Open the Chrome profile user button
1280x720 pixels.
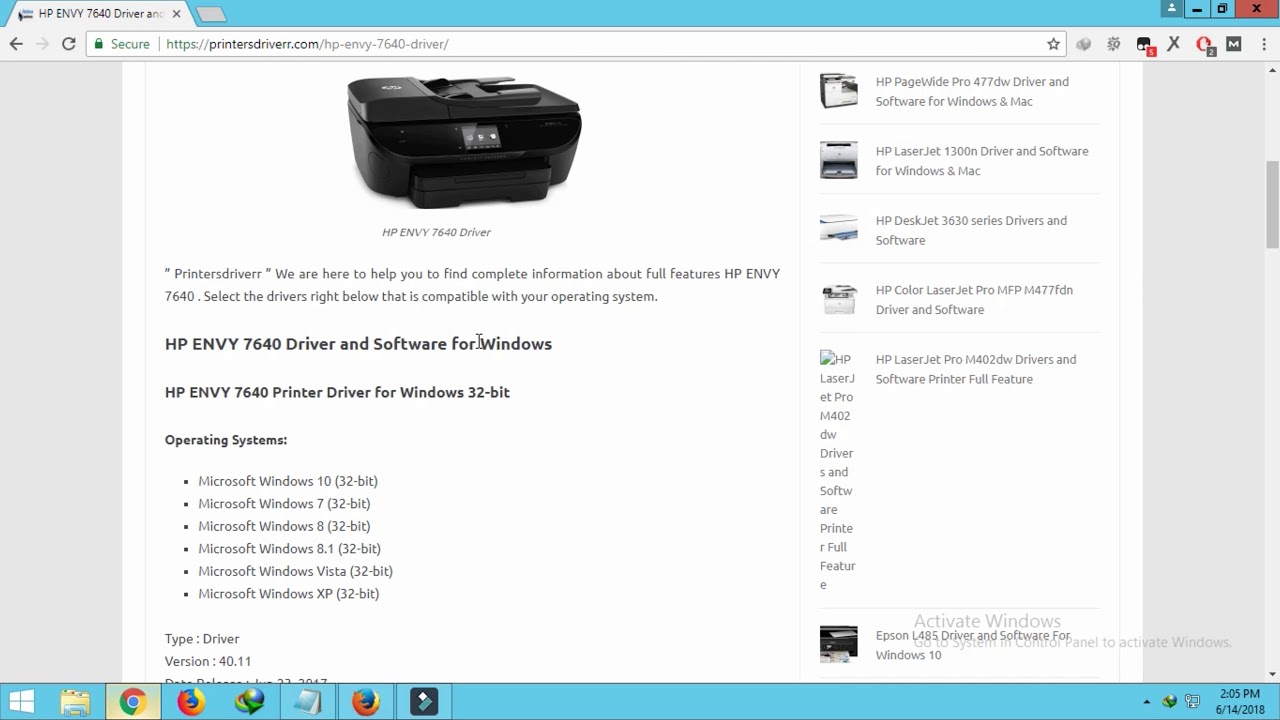[x=1172, y=9]
